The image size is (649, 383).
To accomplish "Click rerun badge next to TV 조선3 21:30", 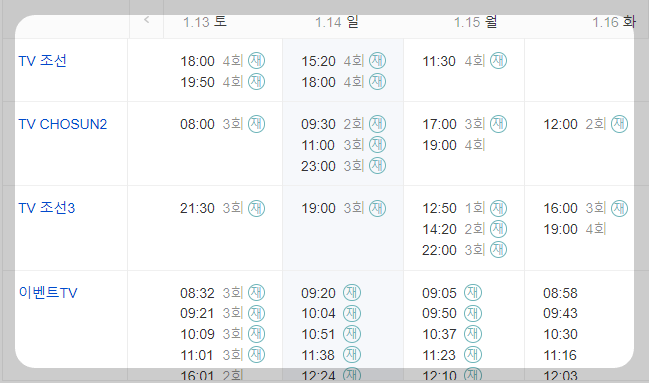I will tap(256, 208).
